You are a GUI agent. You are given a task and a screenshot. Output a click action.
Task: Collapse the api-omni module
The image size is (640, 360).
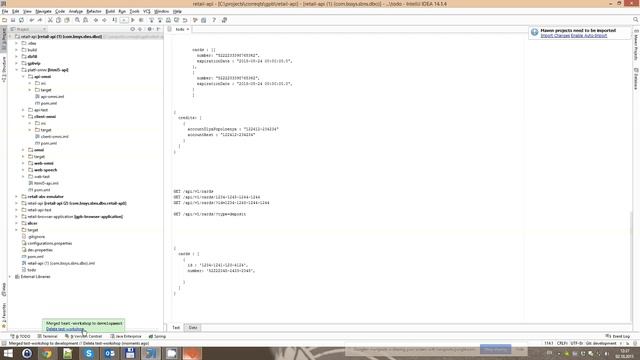pyautogui.click(x=23, y=77)
